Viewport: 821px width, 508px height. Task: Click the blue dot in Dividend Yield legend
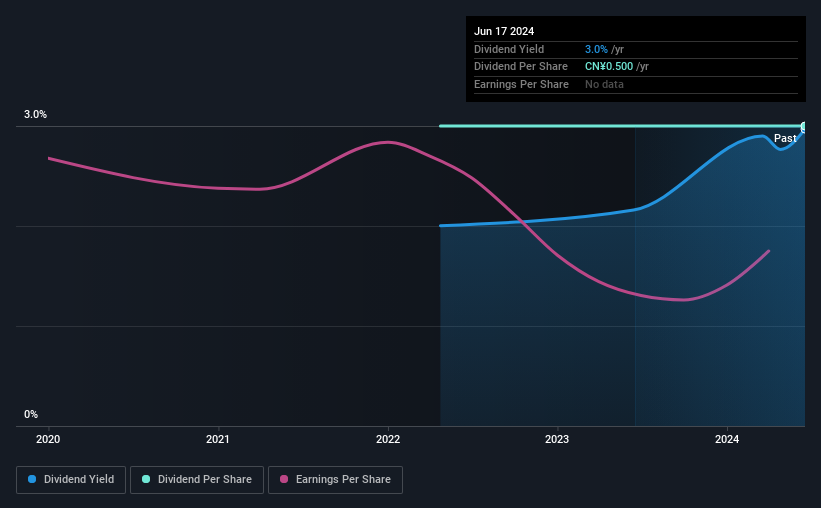click(32, 480)
